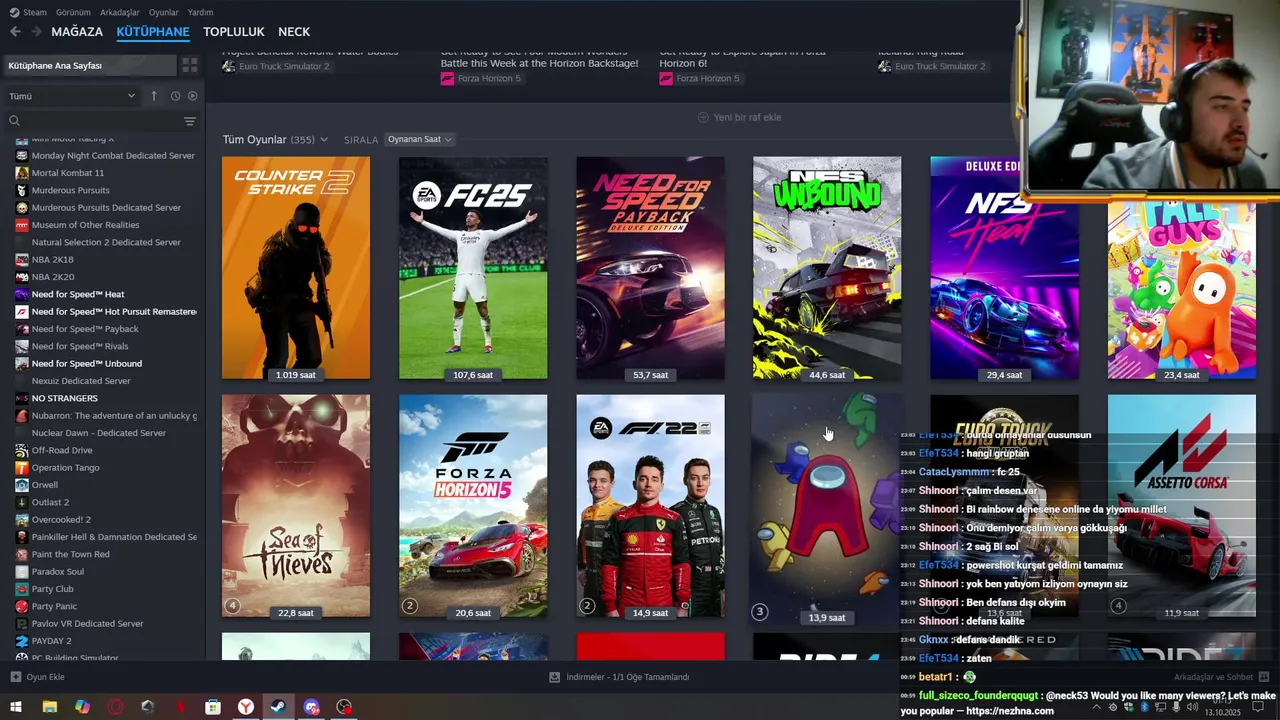Viewport: 1280px width, 720px height.
Task: Open the F1 22 game cover
Action: coord(650,506)
